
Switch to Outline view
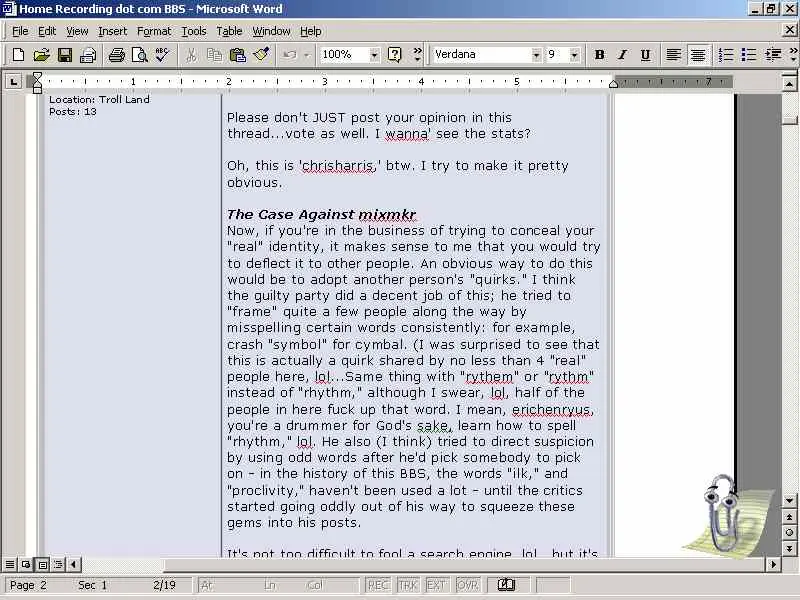tap(58, 564)
